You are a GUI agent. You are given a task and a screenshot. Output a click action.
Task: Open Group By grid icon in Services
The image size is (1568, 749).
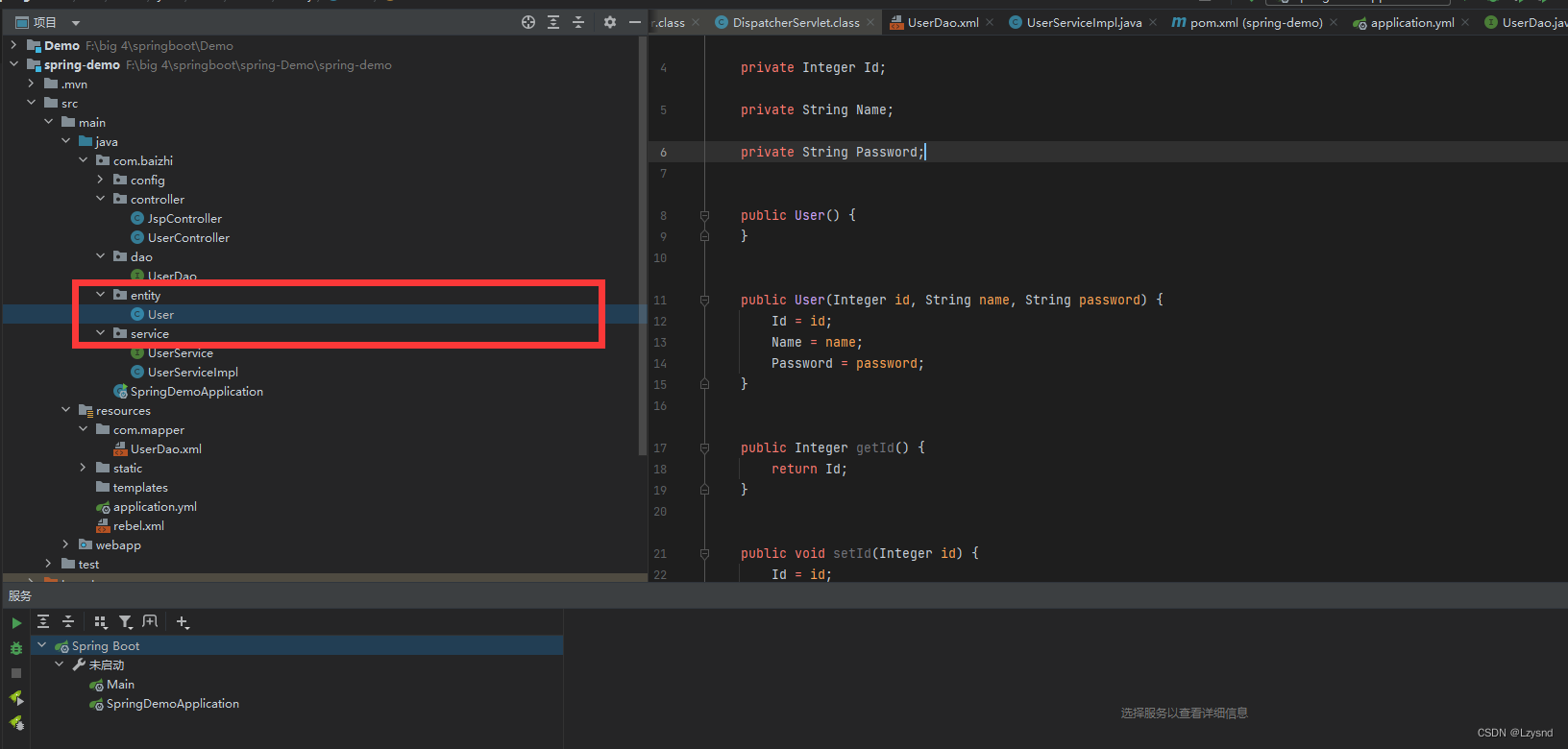(101, 622)
